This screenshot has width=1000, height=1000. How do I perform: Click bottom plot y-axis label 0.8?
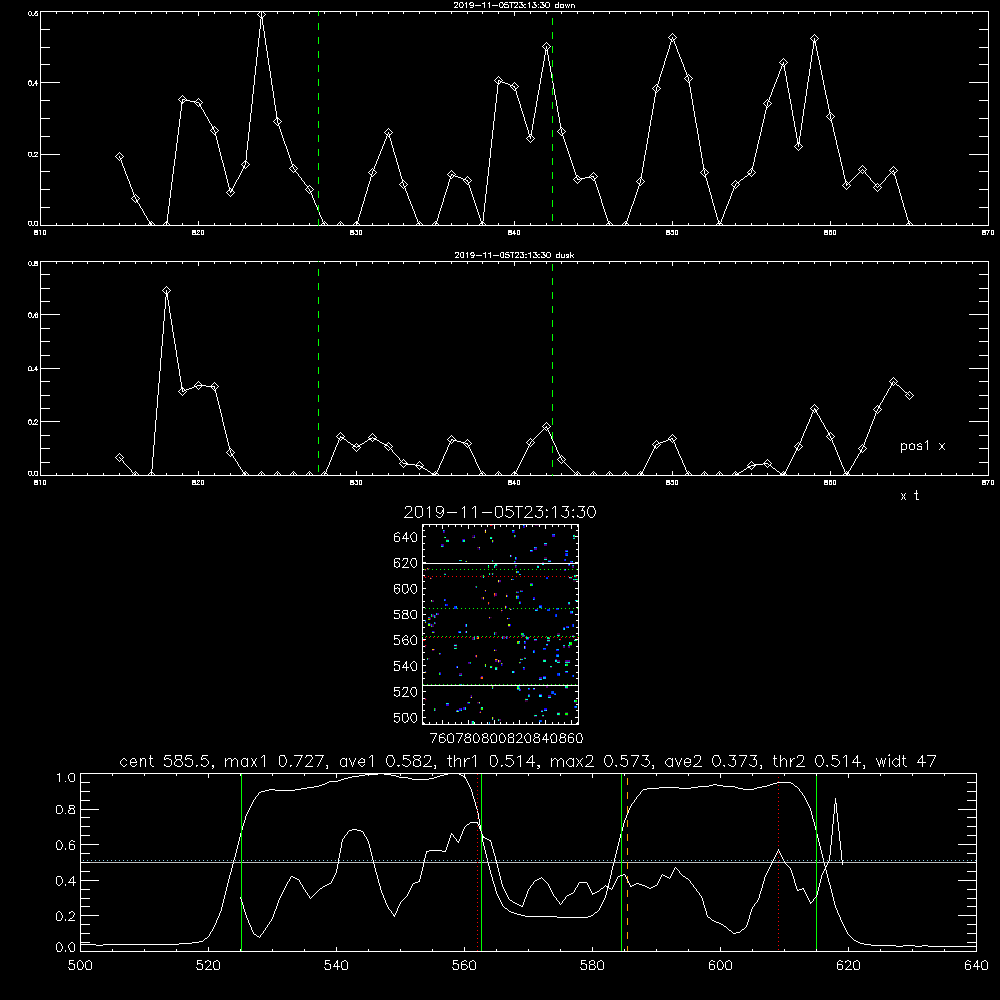click(66, 810)
